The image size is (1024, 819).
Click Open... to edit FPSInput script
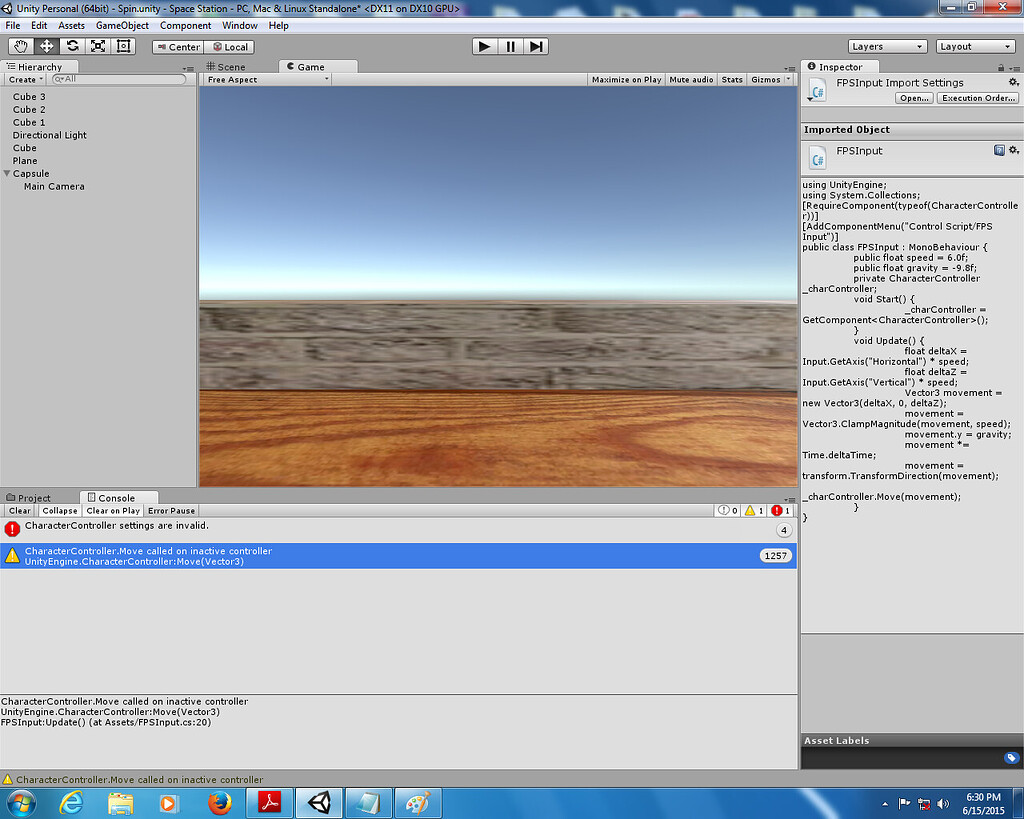pos(913,97)
